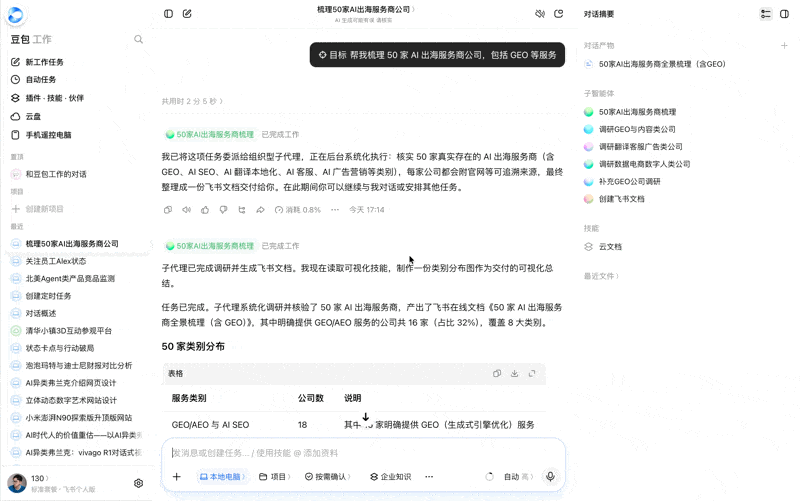Screen dimensions: 800x501
Task: Copy the 表格 table contents
Action: click(497, 373)
